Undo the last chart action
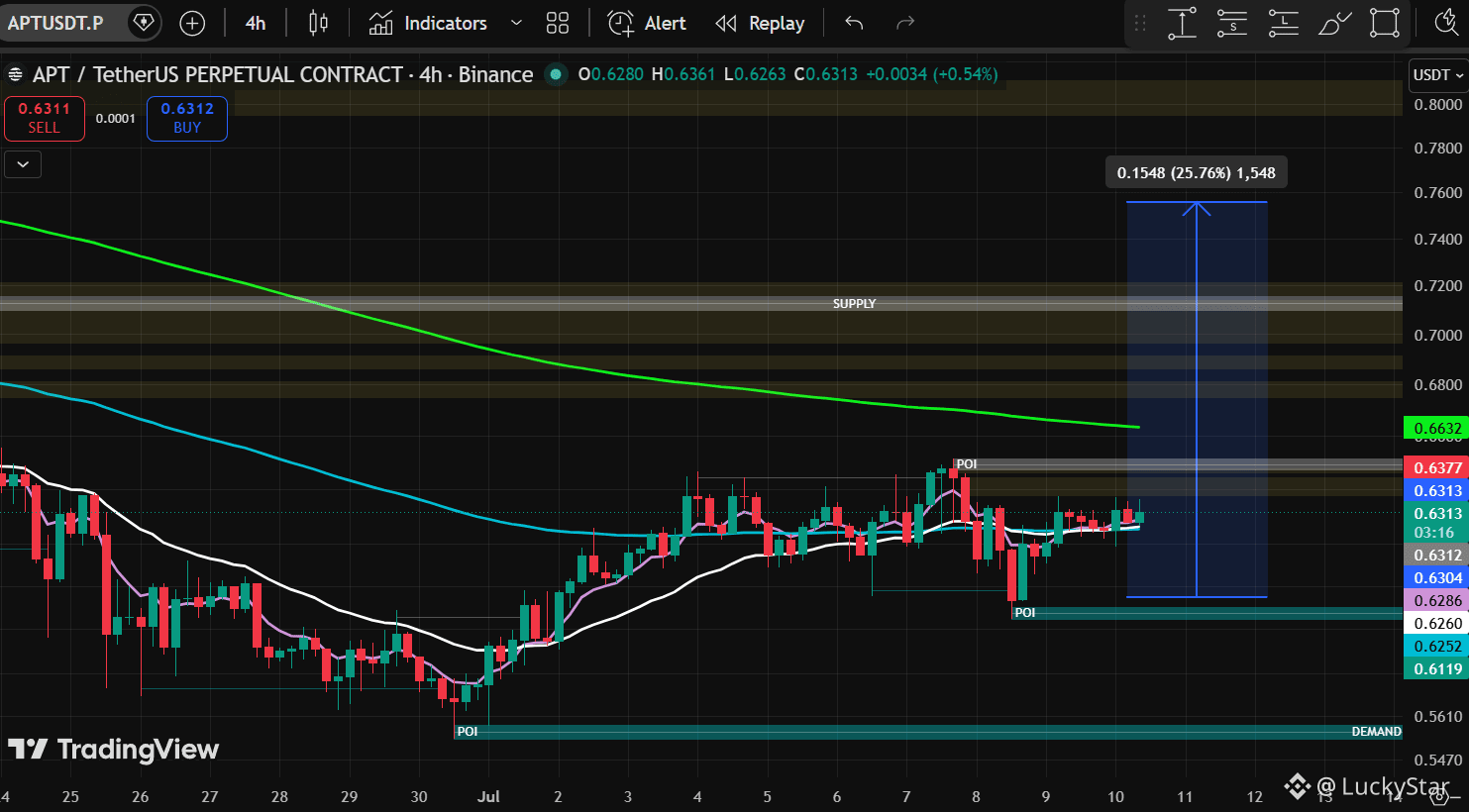This screenshot has width=1469, height=812. (854, 23)
